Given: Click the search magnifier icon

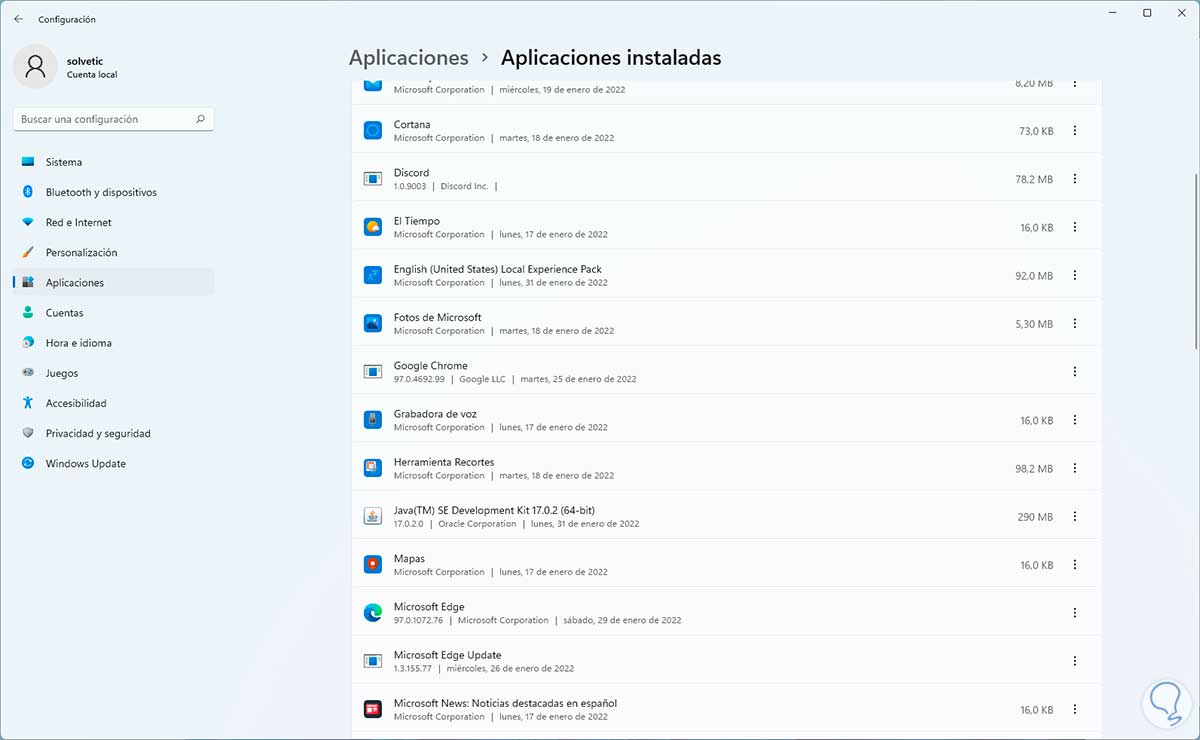Looking at the screenshot, I should click(200, 119).
